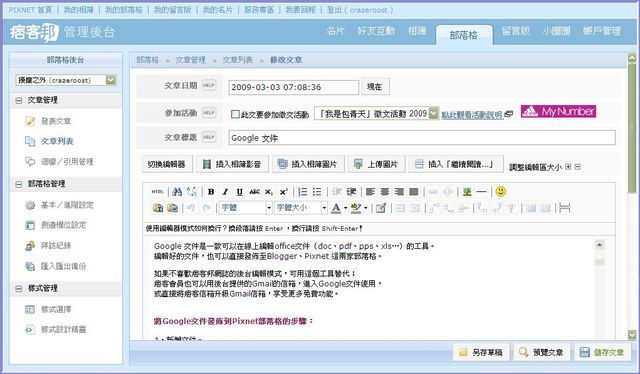Open text color picker arrow
640x374 pixels.
[345, 208]
